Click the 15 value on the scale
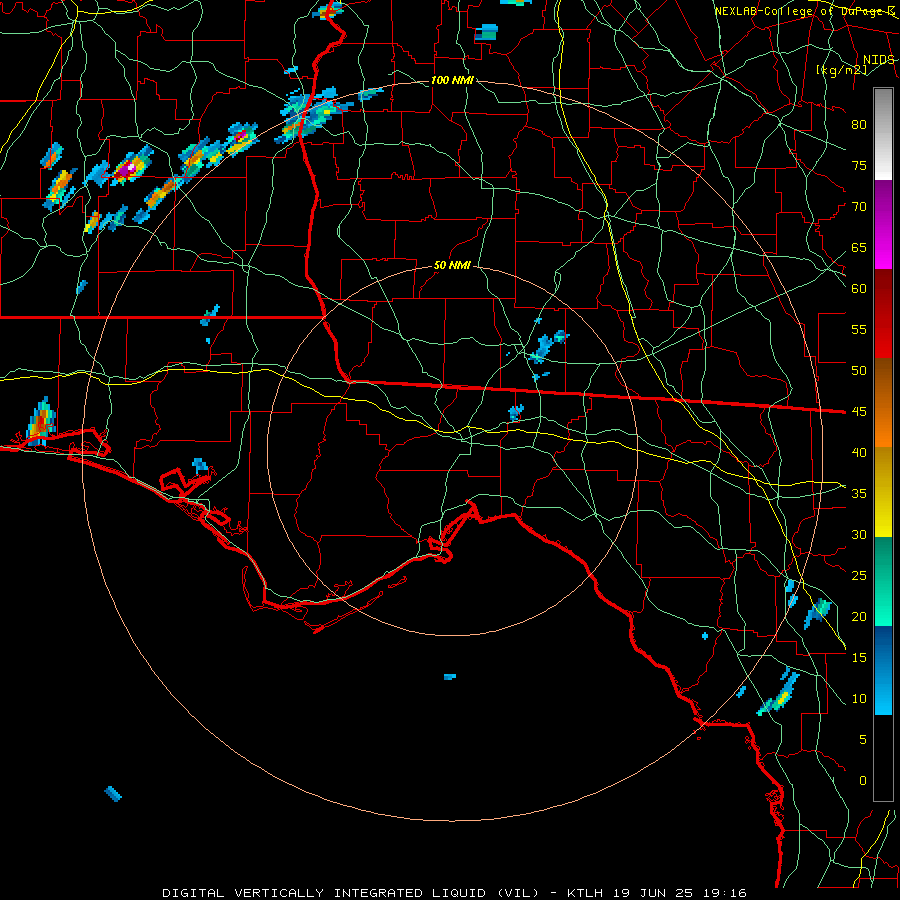 point(859,657)
